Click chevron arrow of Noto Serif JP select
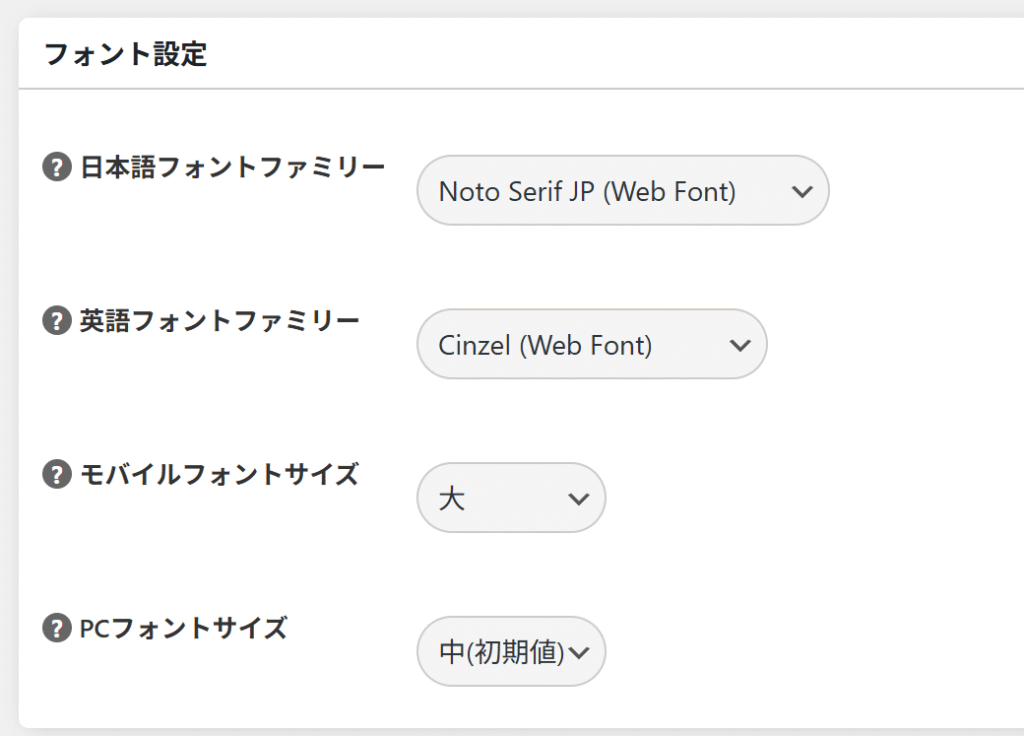1024x736 pixels. tap(801, 191)
